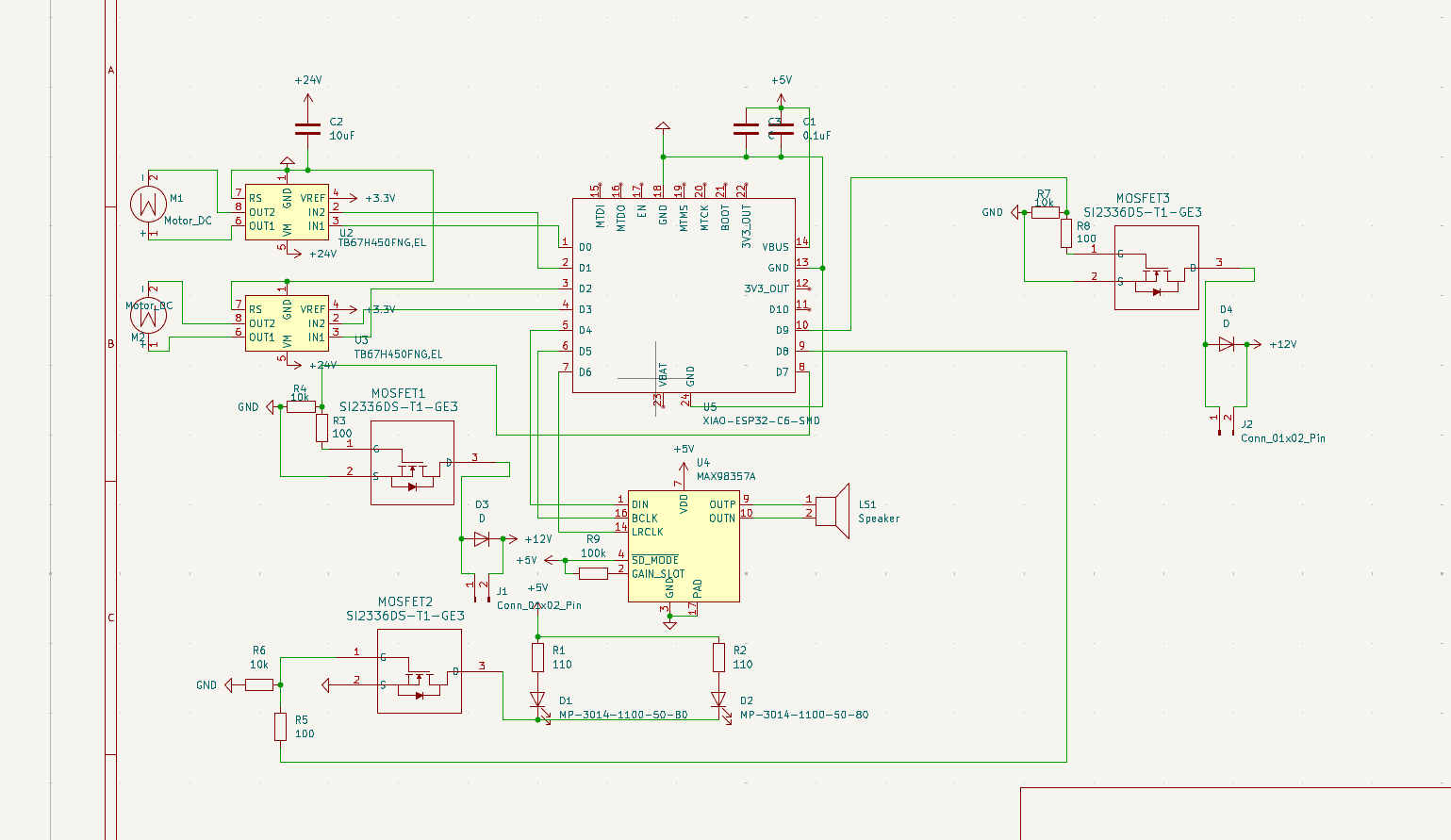Click the XIAO-ESP32-C6-SMD value text
Screen dimensions: 1451x840
click(761, 420)
